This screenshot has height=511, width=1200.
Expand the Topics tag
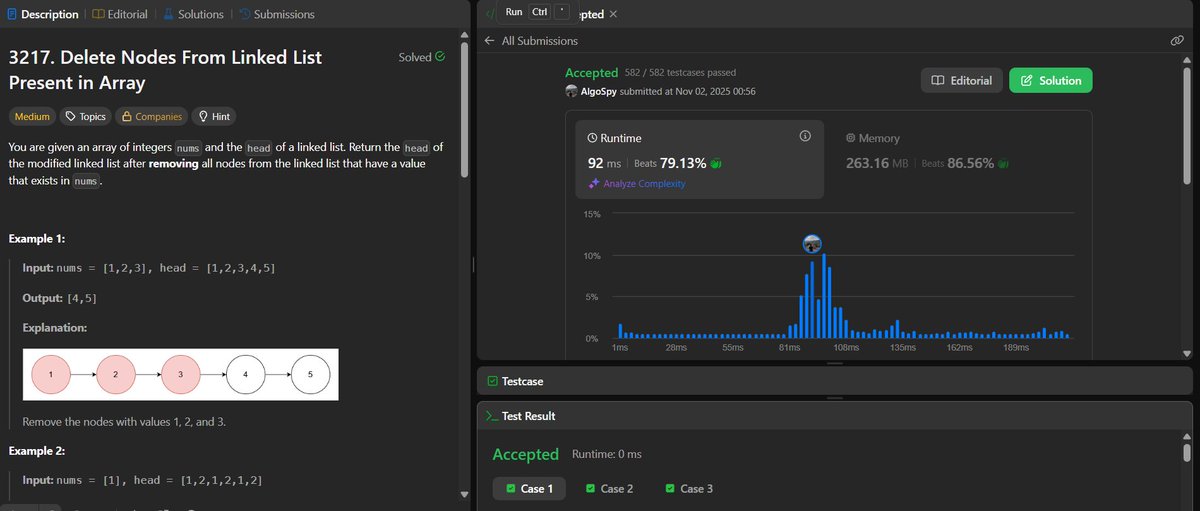(x=85, y=116)
